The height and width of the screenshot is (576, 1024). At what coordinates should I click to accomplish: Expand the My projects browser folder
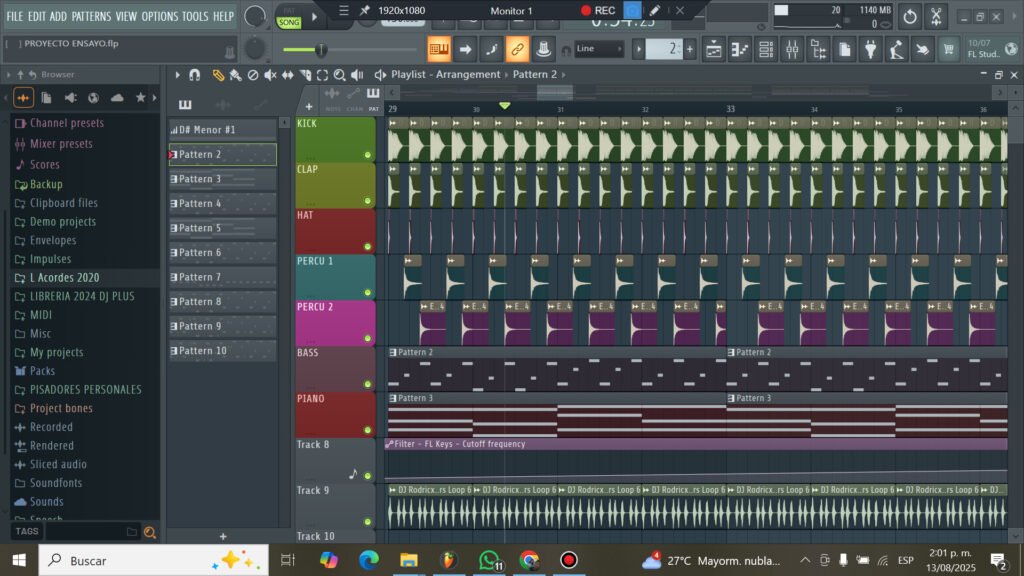[56, 352]
